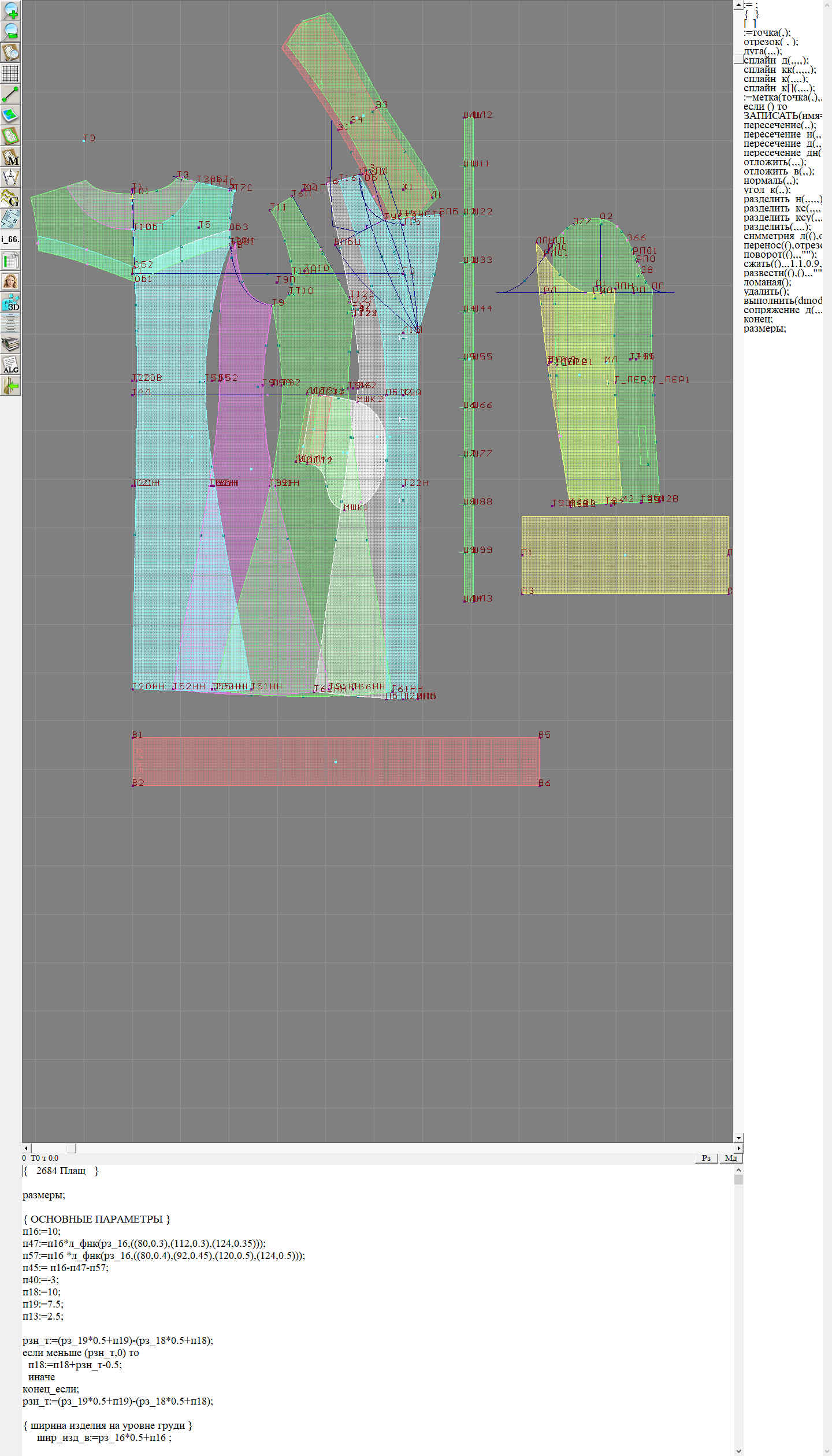Screen dimensions: 832x1456
Task: Click the drafting compass icon
Action: 10,177
